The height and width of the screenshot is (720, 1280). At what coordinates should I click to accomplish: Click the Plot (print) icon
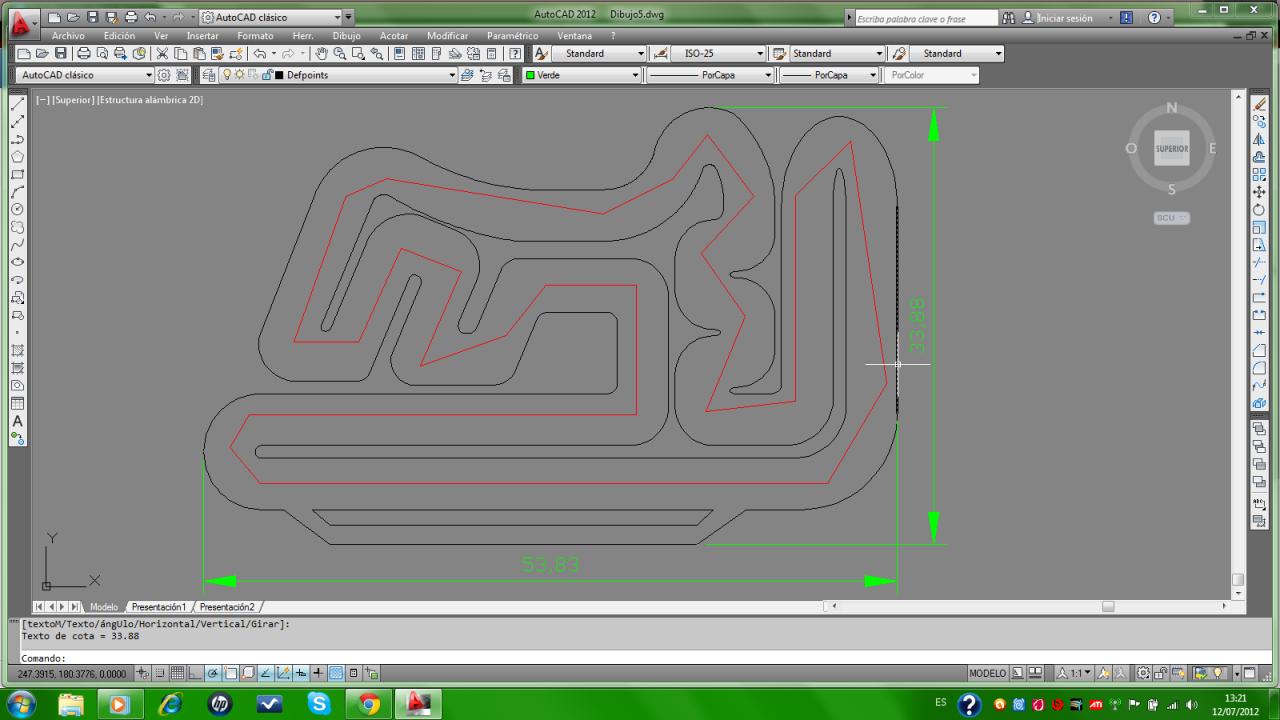pyautogui.click(x=84, y=53)
